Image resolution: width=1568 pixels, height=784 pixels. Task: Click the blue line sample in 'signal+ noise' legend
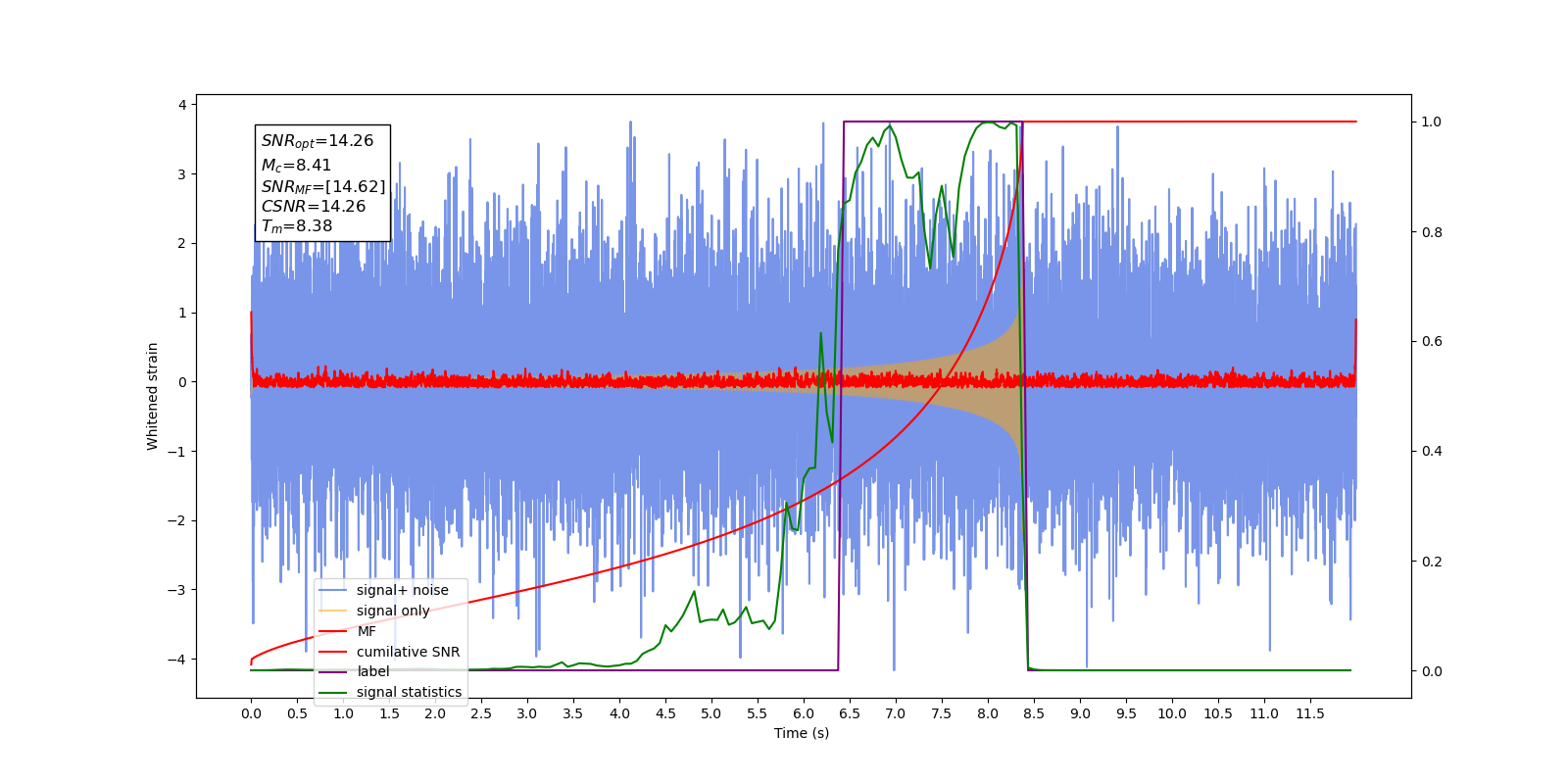coord(333,590)
